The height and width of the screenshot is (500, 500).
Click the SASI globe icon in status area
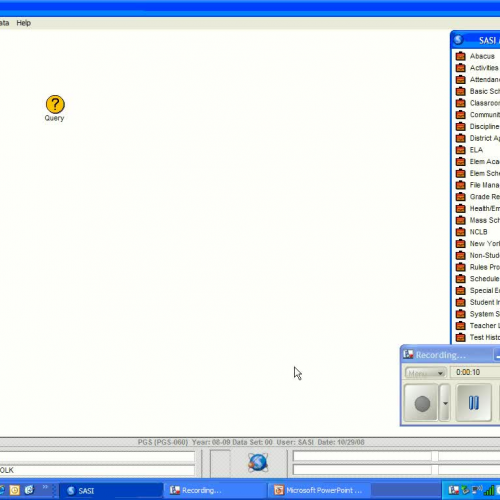tap(258, 462)
